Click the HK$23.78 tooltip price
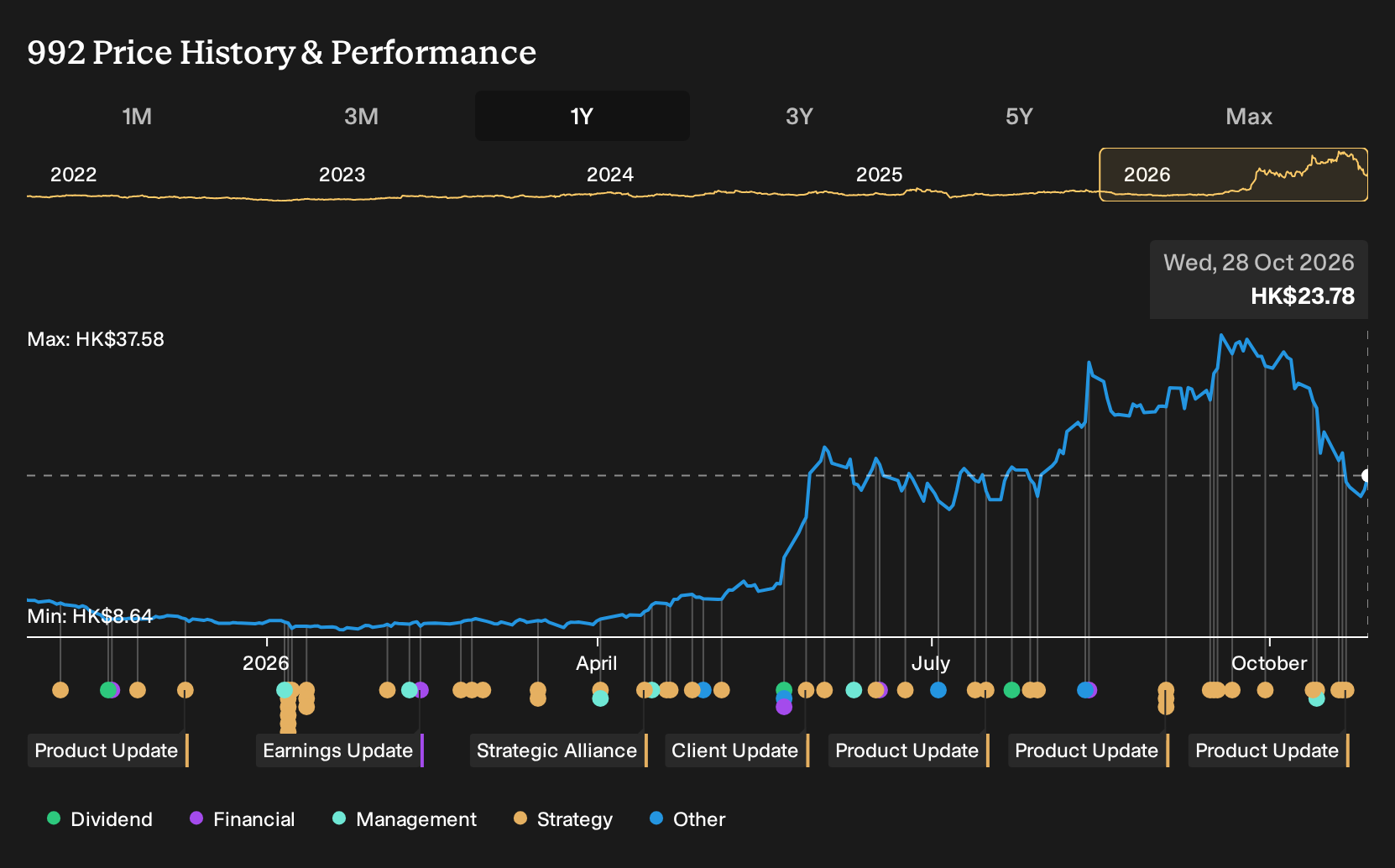This screenshot has width=1395, height=868. (1303, 296)
